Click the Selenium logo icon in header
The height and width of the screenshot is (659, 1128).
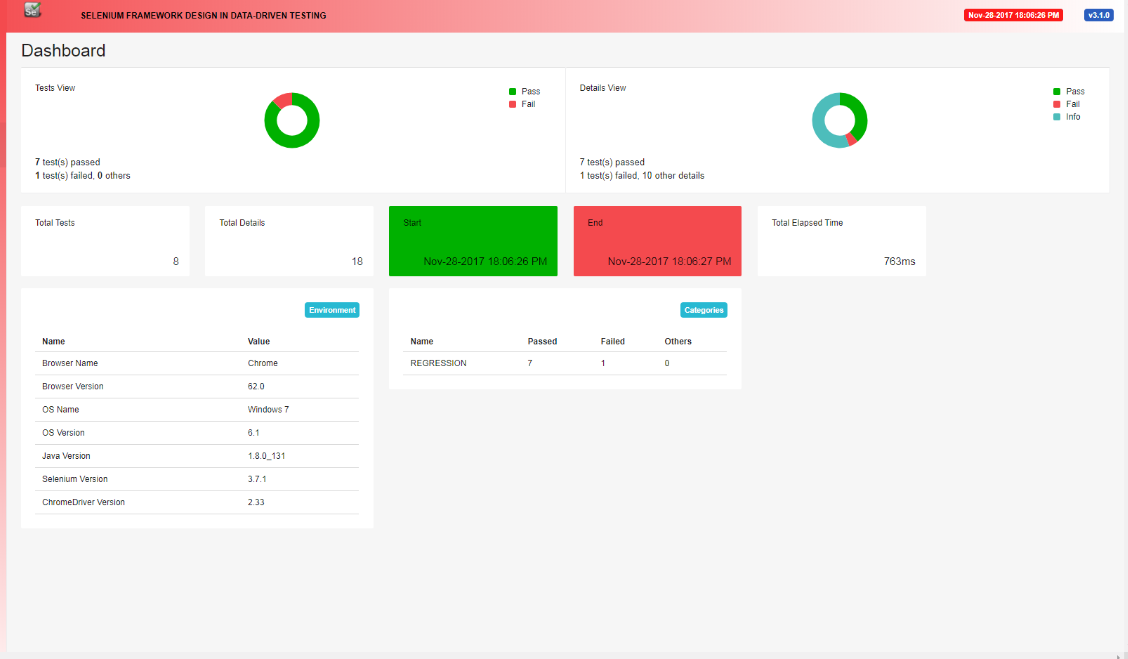32,10
